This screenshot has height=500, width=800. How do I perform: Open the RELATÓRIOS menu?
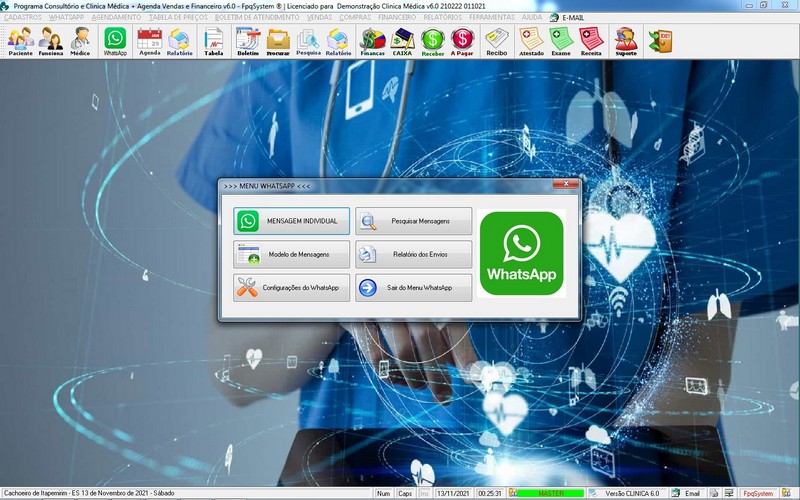[442, 17]
